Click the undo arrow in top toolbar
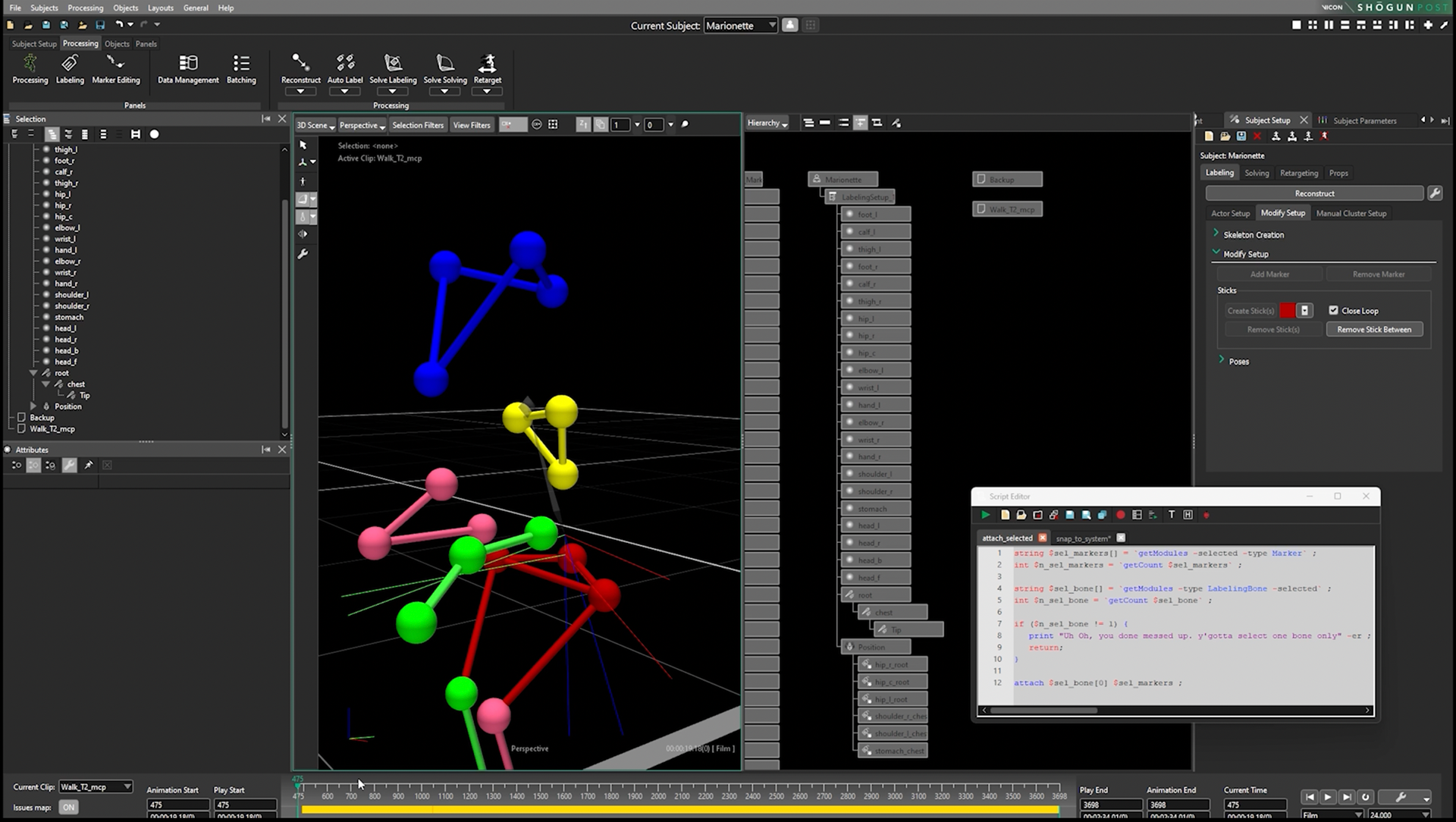 click(x=119, y=25)
